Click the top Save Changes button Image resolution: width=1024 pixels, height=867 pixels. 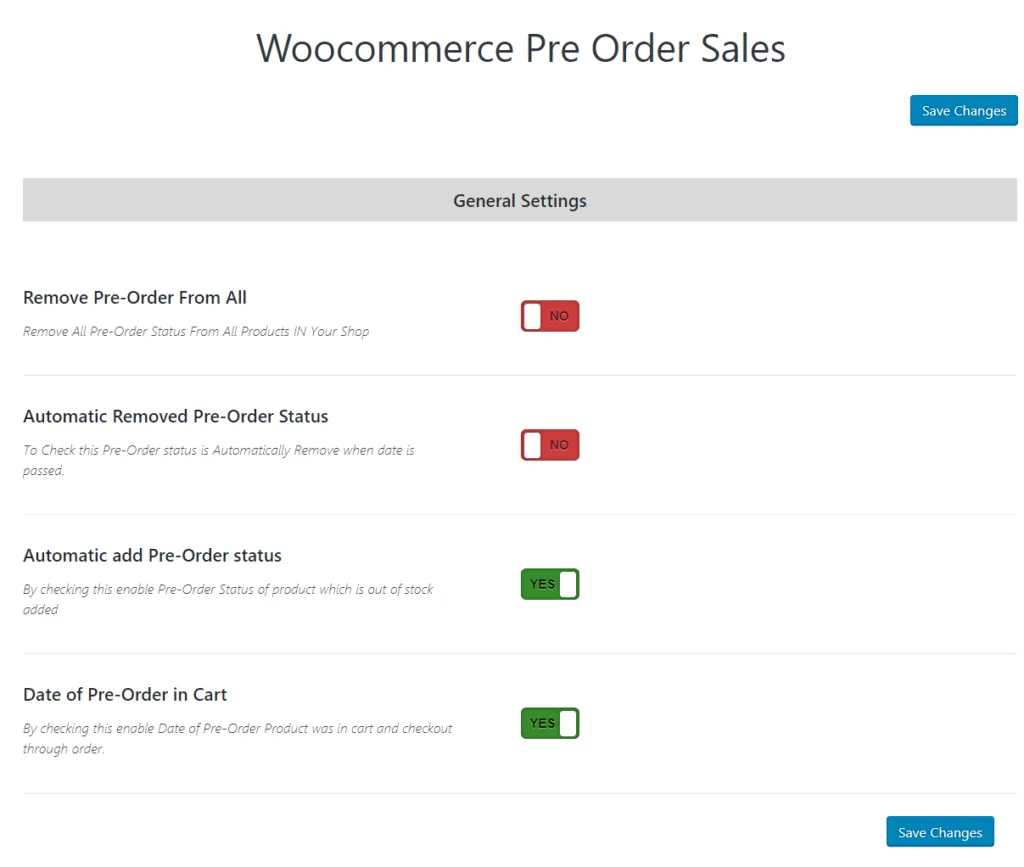coord(963,111)
